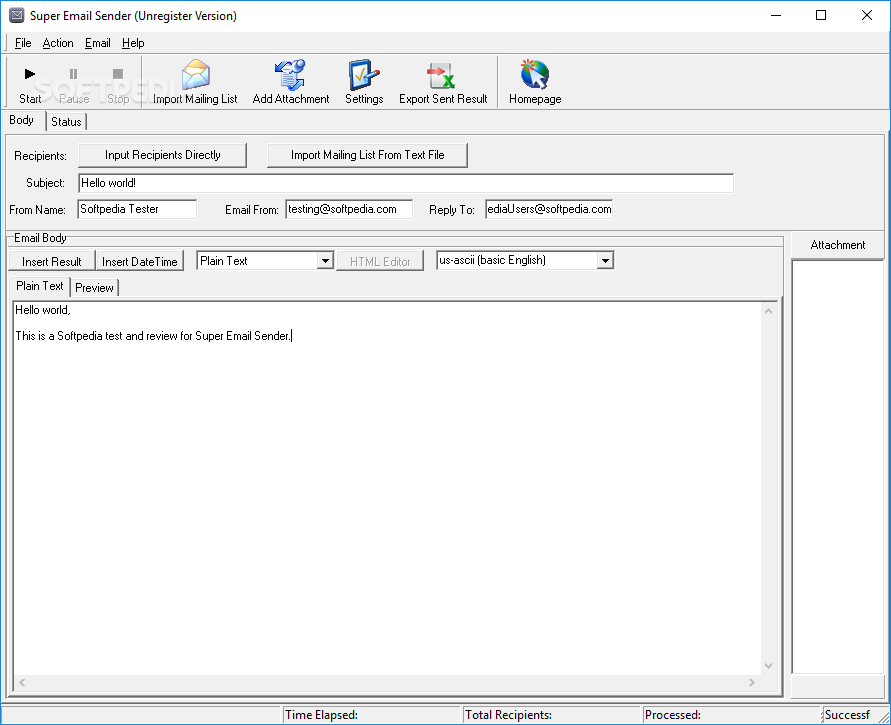Switch to the Preview tab
891x725 pixels.
94,288
